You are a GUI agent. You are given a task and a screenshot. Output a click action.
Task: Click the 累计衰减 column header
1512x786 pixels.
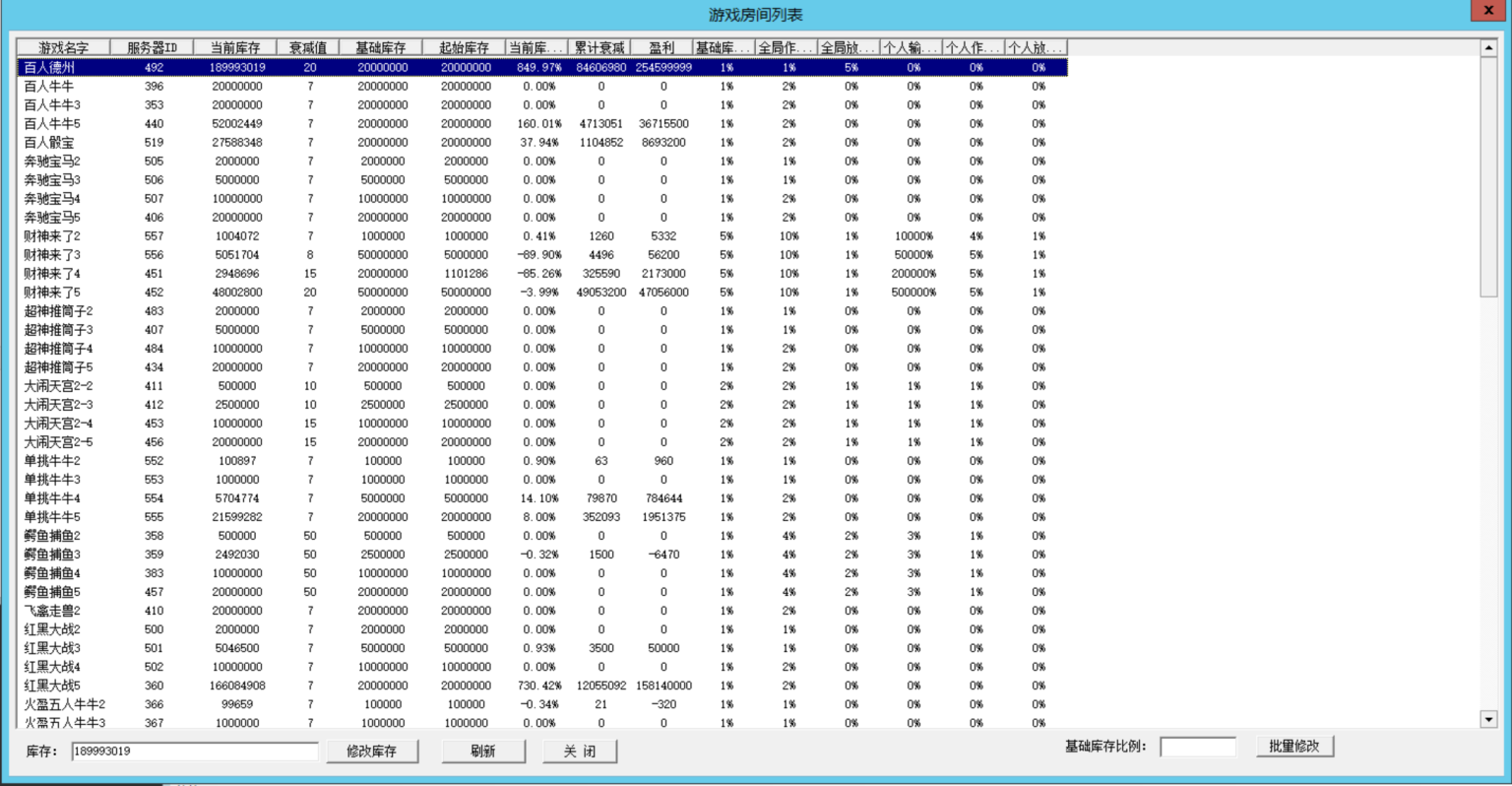[599, 47]
